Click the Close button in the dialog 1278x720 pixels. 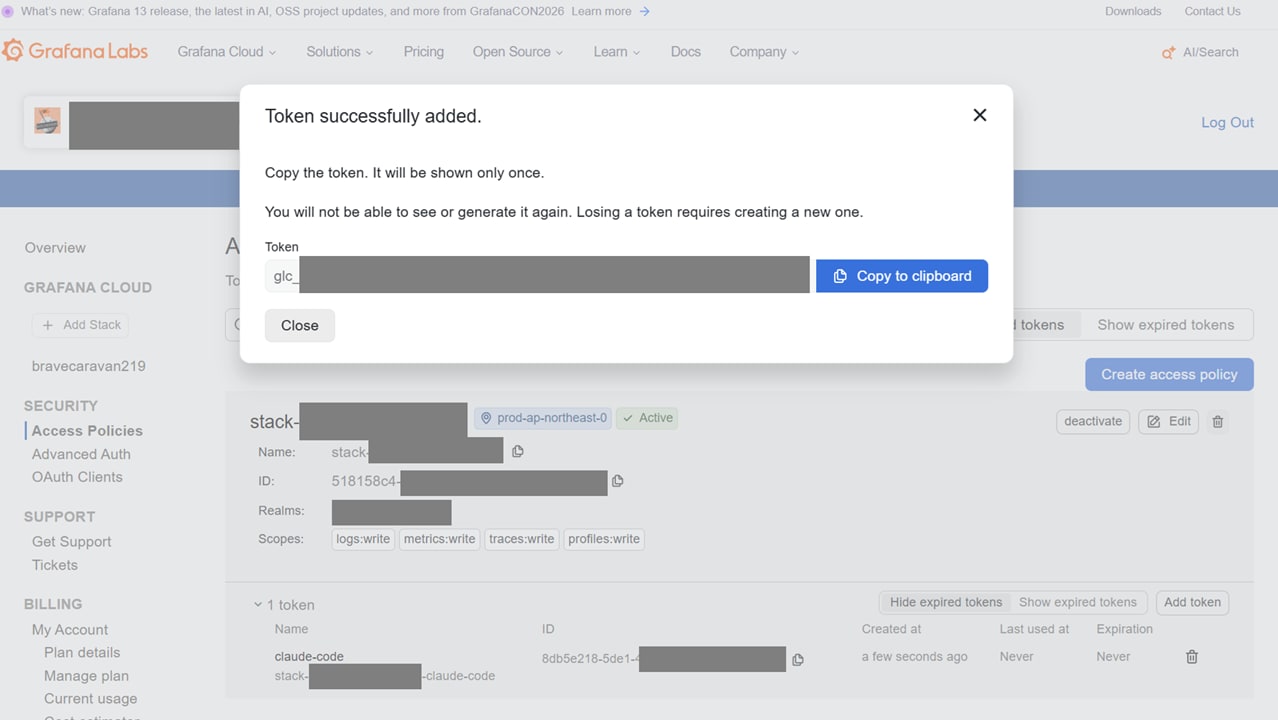click(300, 325)
